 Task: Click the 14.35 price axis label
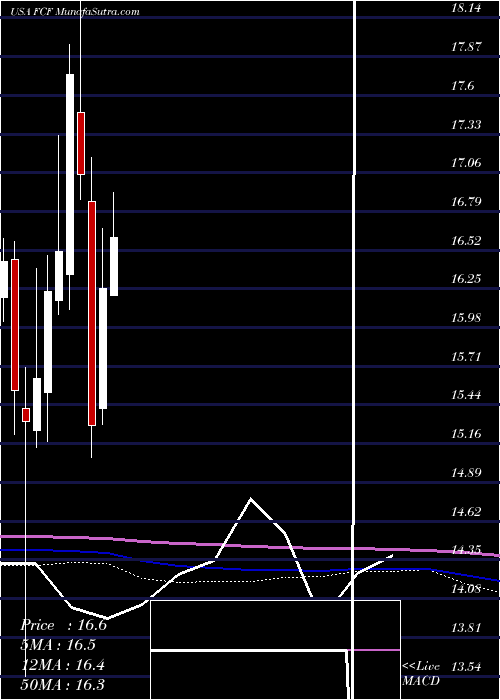click(466, 550)
